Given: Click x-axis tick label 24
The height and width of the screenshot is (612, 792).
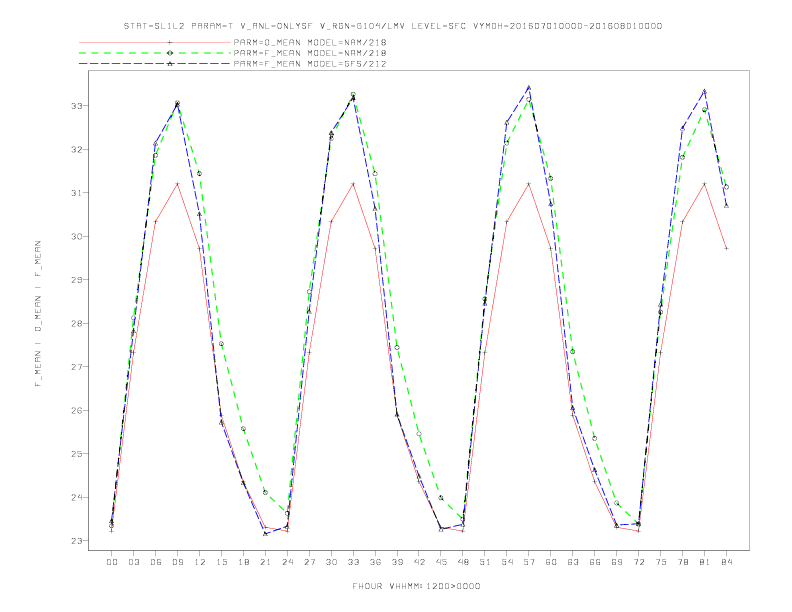Looking at the screenshot, I should (287, 562).
